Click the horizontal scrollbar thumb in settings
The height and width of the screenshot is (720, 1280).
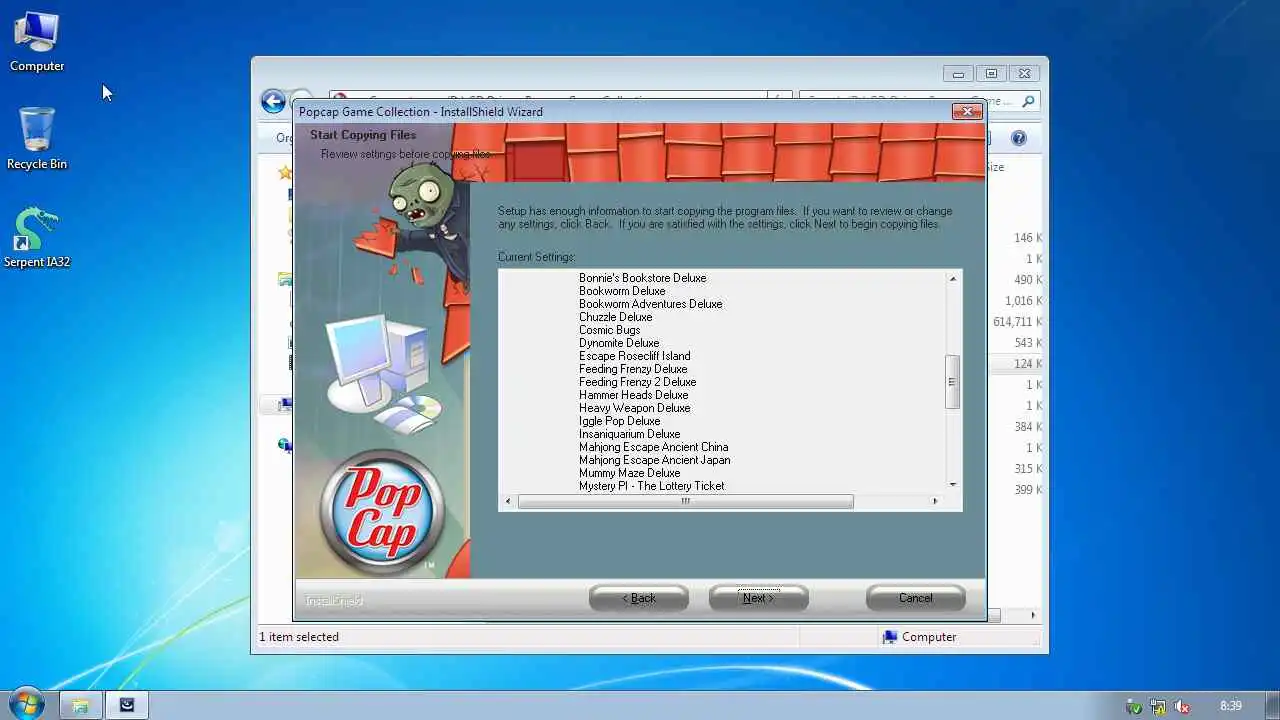(x=685, y=501)
